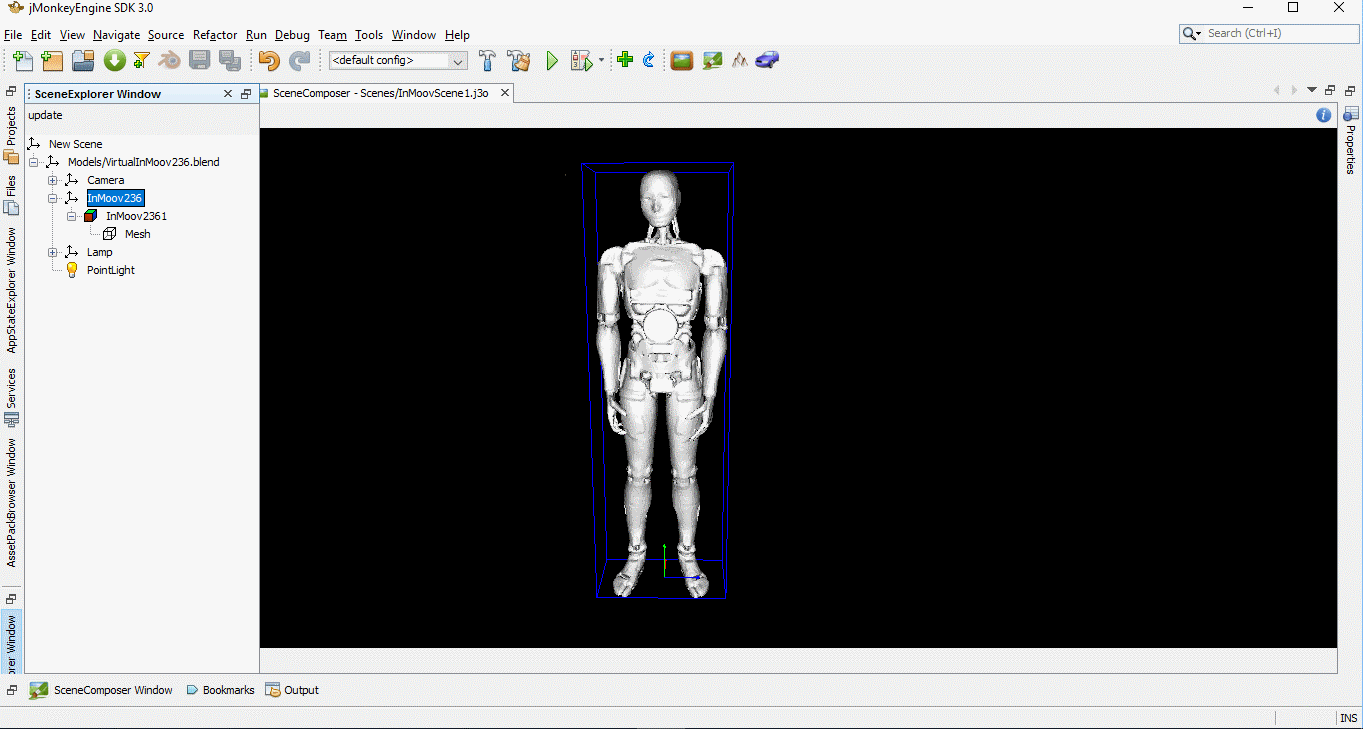Select the Mesh tree item

coord(137,234)
